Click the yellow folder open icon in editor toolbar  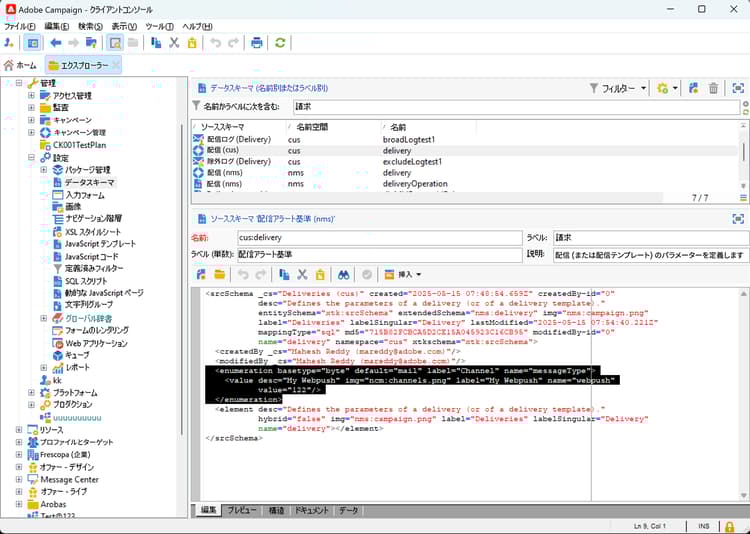pyautogui.click(x=219, y=274)
